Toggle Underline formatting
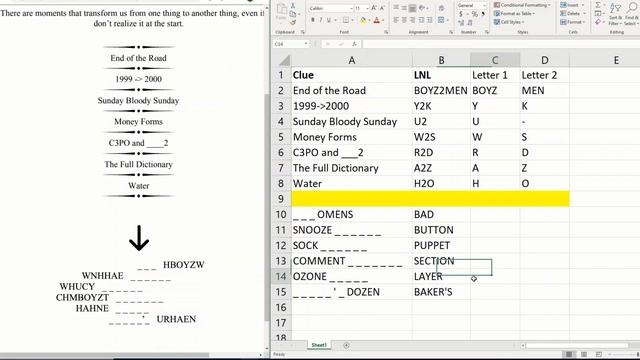The image size is (640, 360). [x=329, y=20]
